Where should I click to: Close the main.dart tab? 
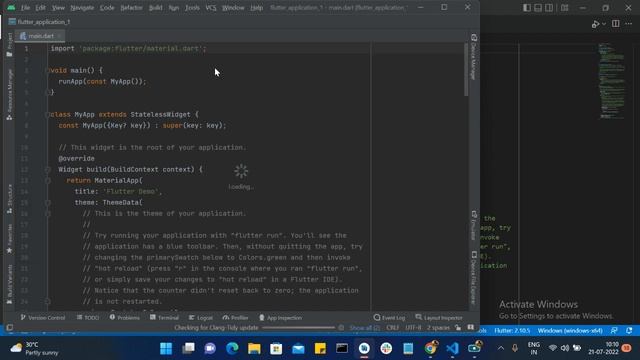click(60, 36)
